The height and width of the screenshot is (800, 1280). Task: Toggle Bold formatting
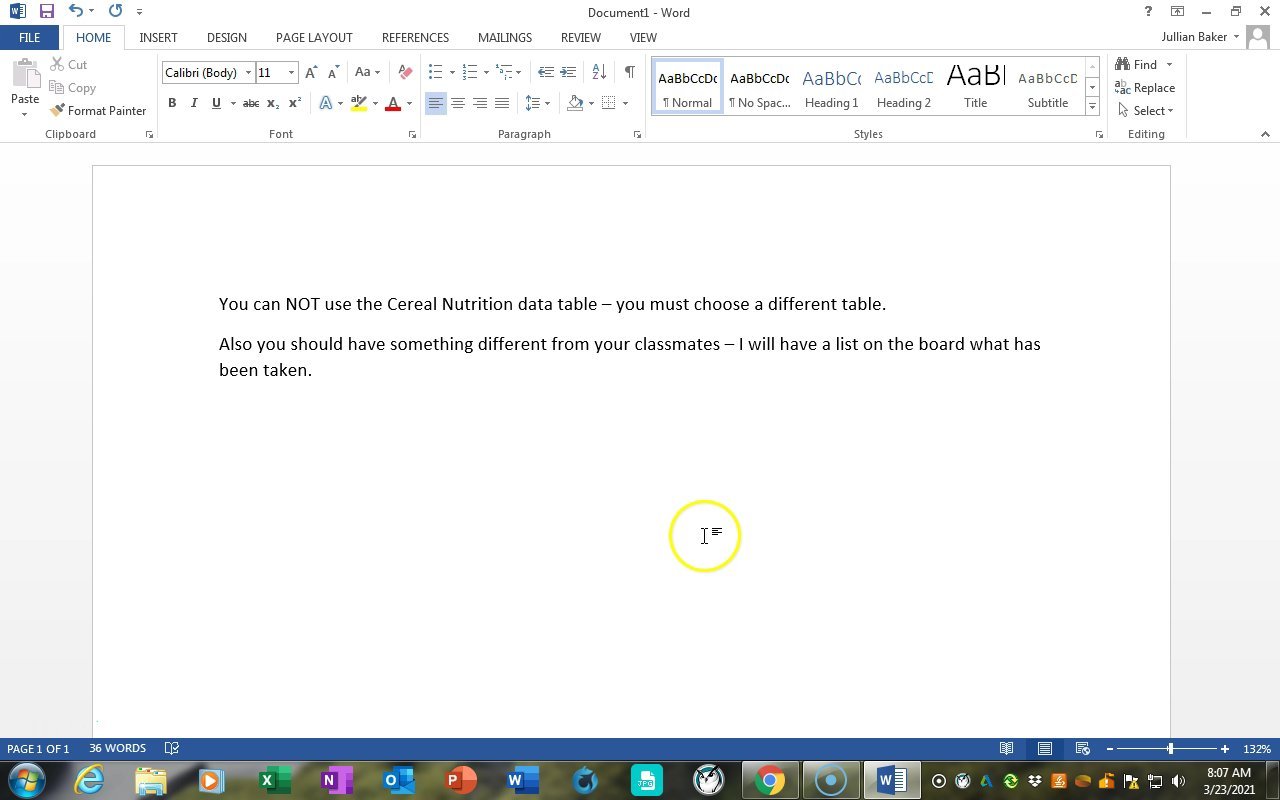[172, 103]
